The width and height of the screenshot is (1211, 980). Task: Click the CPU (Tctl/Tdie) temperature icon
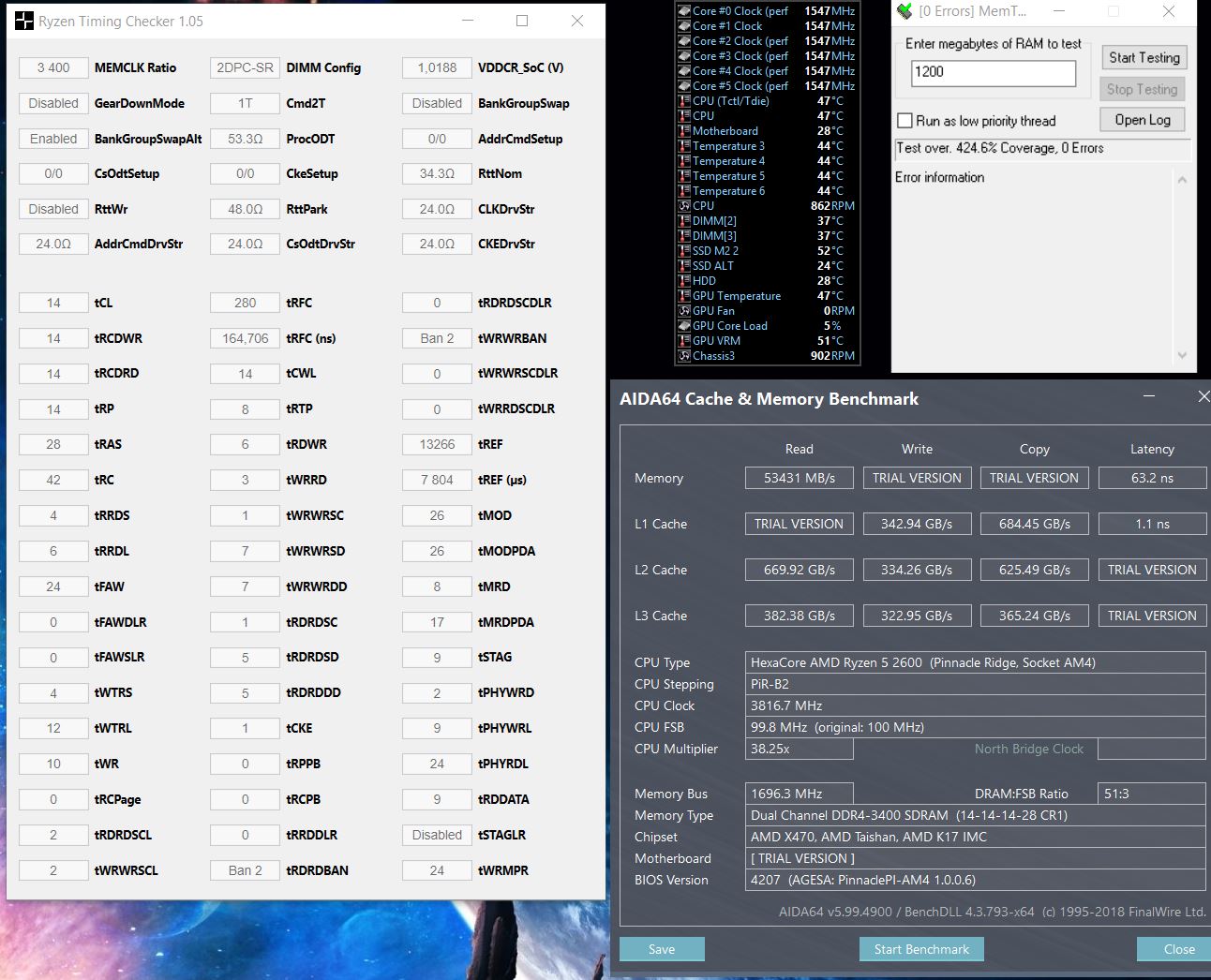pos(684,101)
